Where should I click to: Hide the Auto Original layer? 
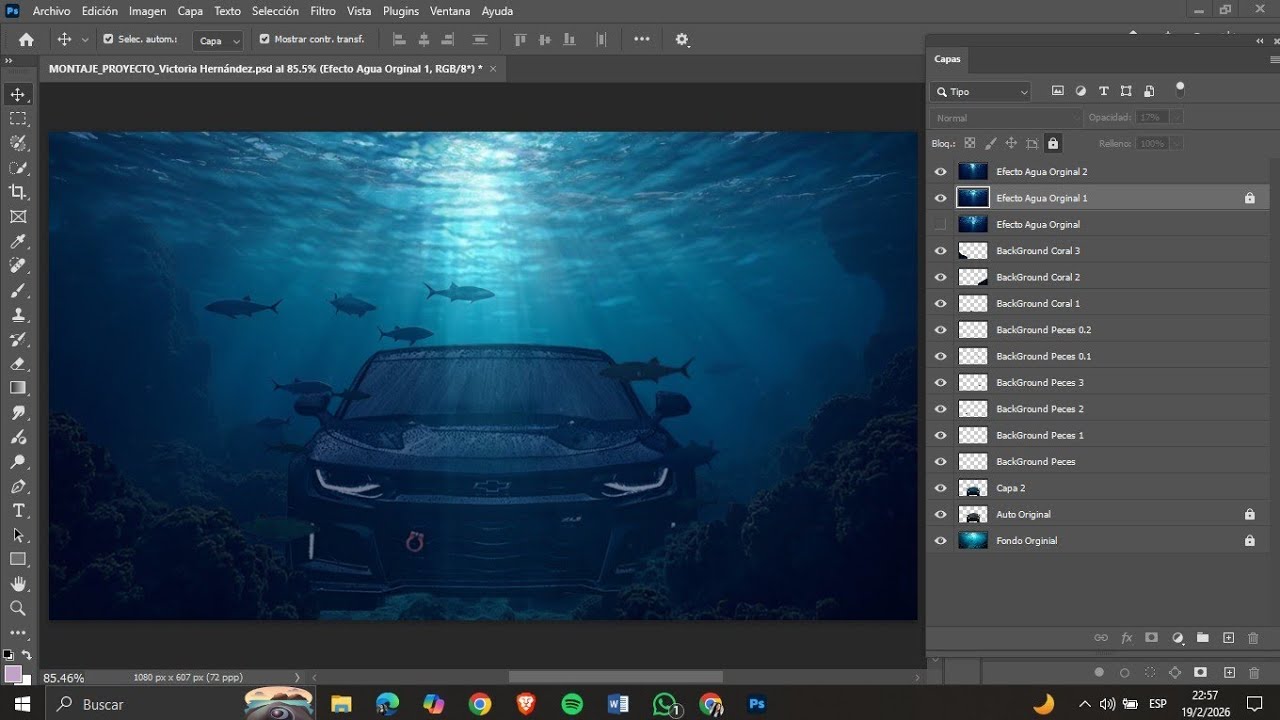point(940,514)
